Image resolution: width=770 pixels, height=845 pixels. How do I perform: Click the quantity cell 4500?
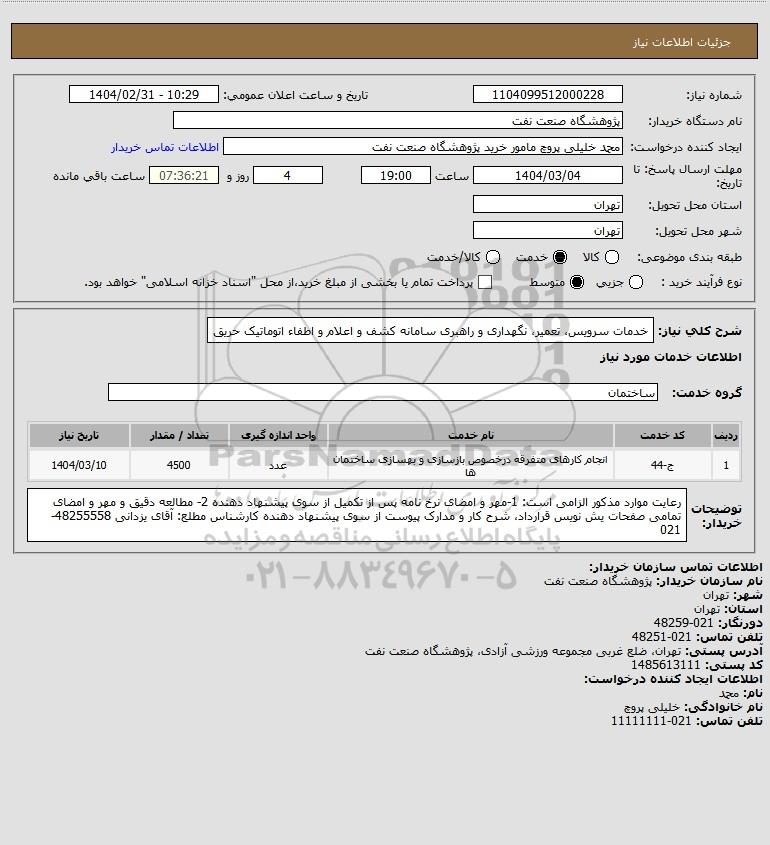point(179,465)
